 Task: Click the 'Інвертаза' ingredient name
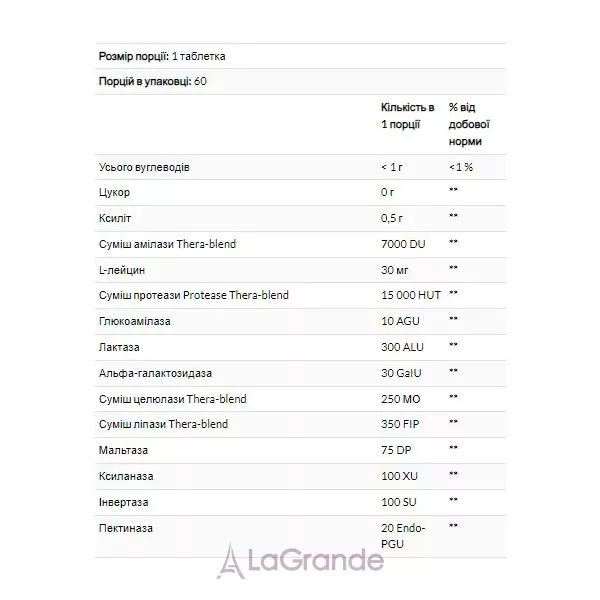point(123,502)
